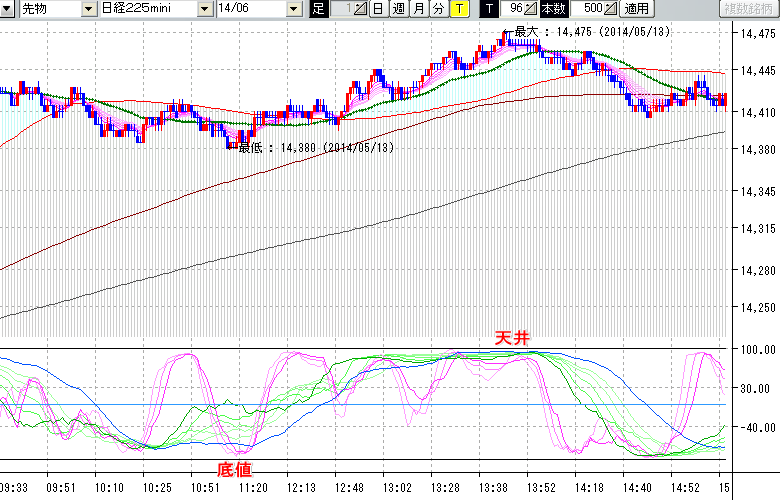Image resolution: width=780 pixels, height=500 pixels.
Task: Click the 本数 bar count input field
Action: click(587, 9)
